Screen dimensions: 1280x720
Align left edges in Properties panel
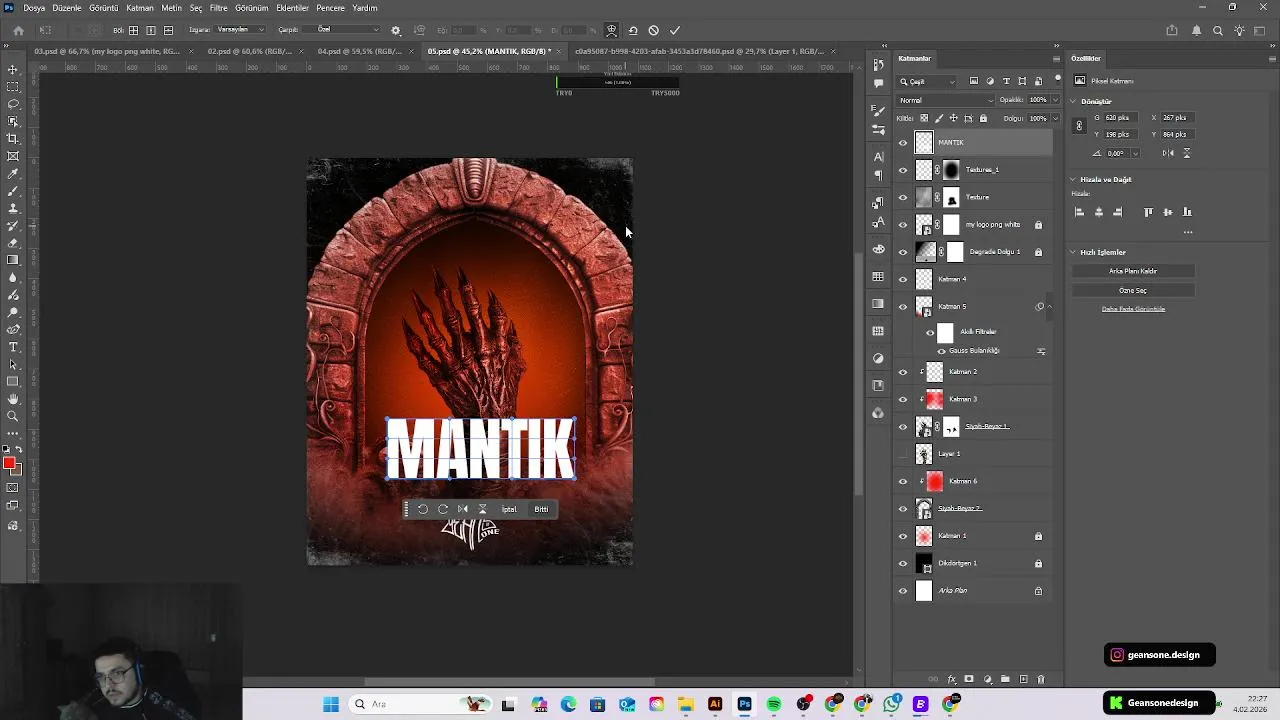click(1079, 212)
